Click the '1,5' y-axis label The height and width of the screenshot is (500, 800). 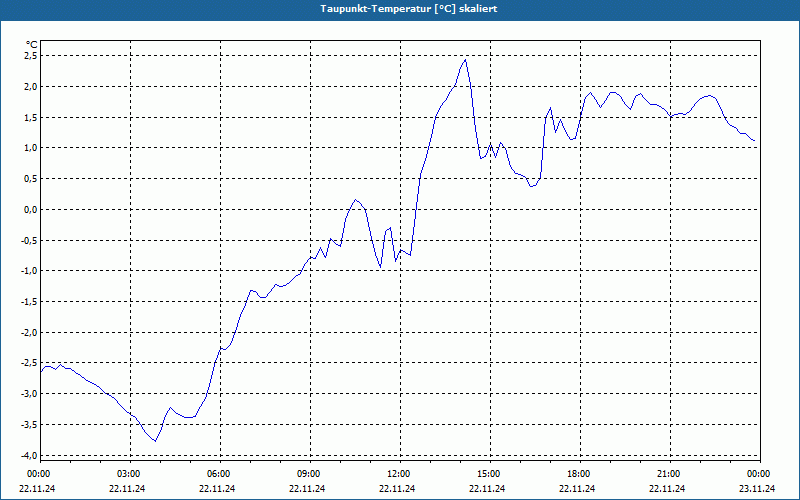31,117
